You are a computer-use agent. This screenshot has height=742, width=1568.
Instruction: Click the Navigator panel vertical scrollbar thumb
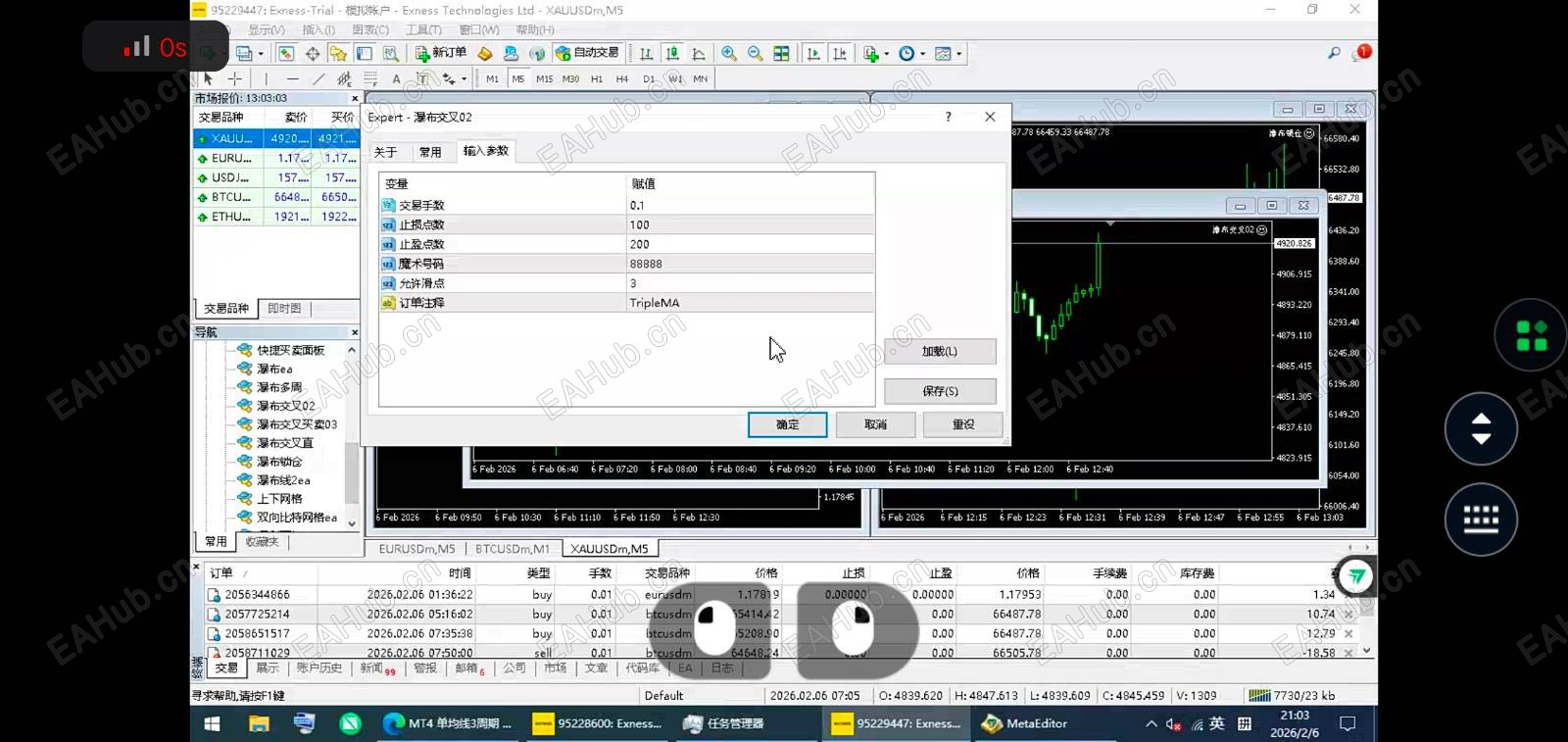click(x=352, y=472)
